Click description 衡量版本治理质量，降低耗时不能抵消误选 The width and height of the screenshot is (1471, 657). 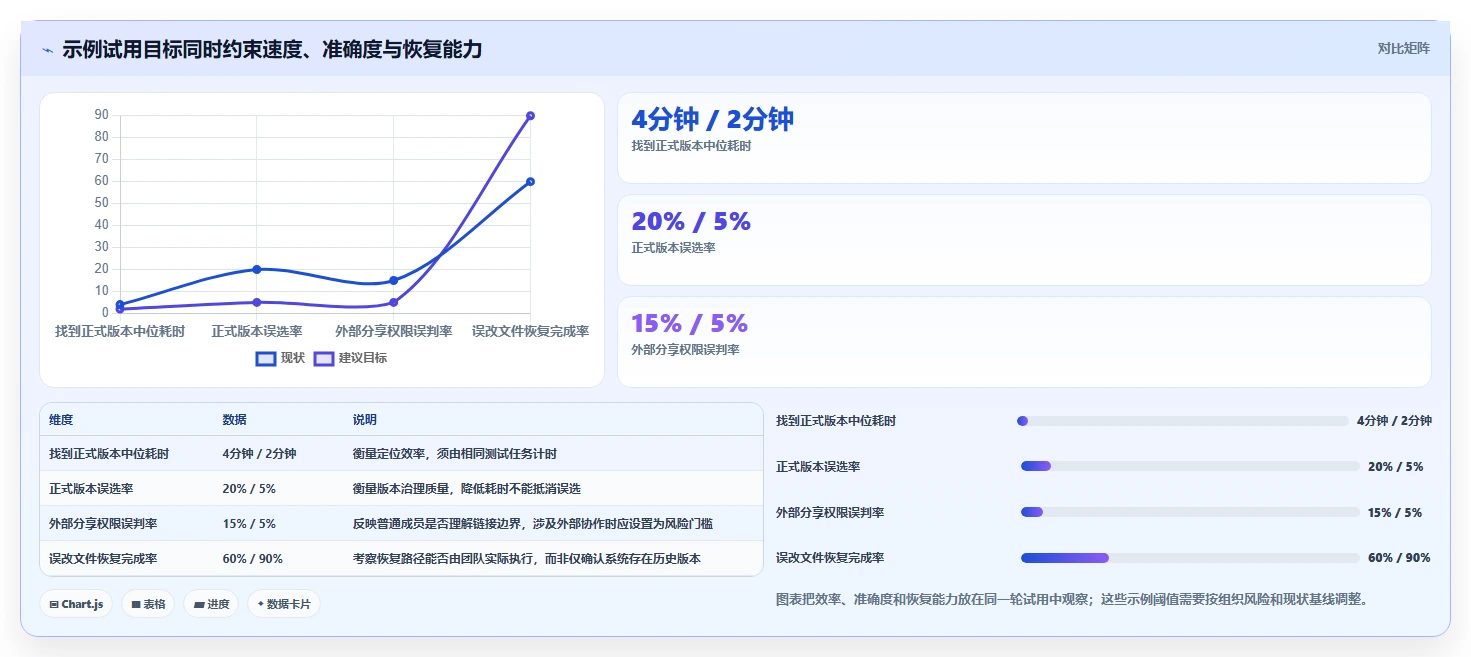pos(466,489)
